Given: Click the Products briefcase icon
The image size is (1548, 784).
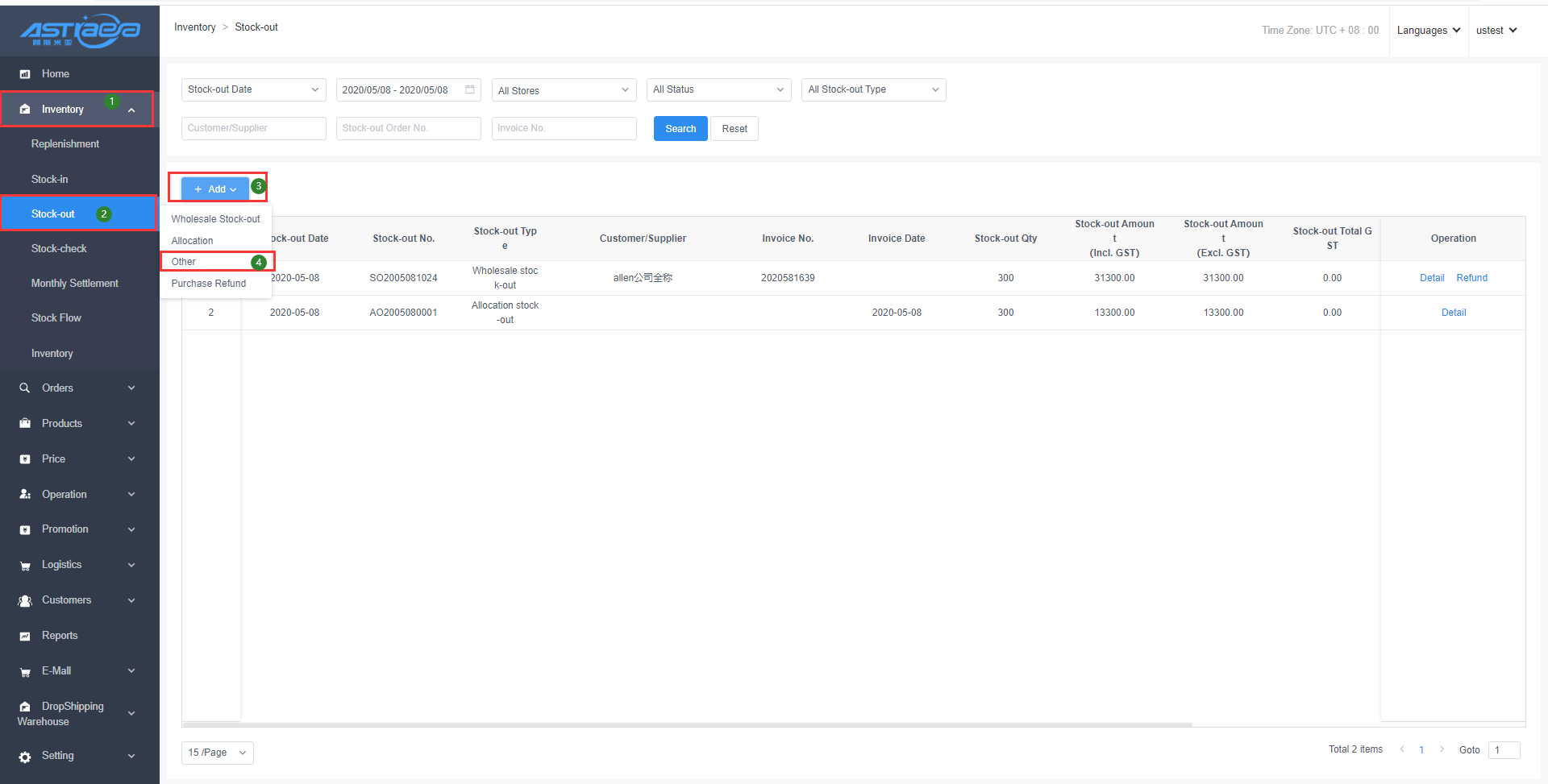Looking at the screenshot, I should click(25, 424).
